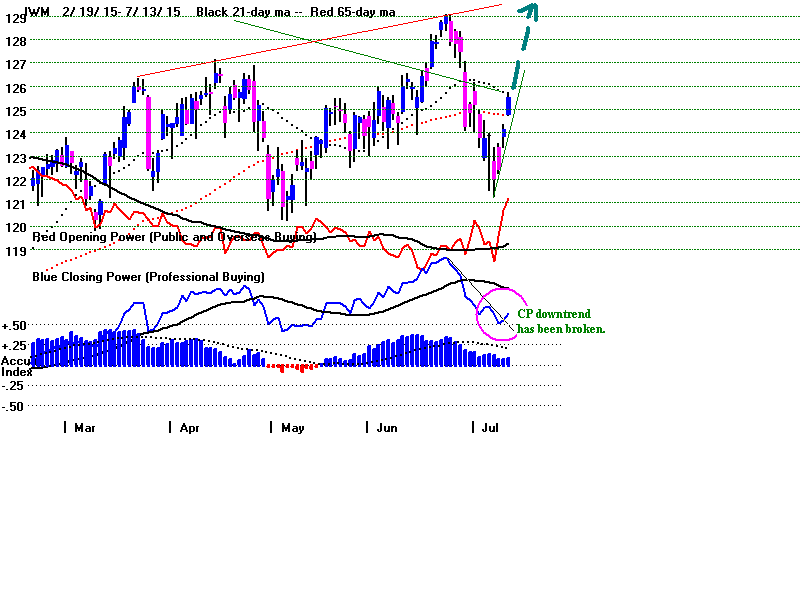Select the Blue Closing Power label

[148, 276]
